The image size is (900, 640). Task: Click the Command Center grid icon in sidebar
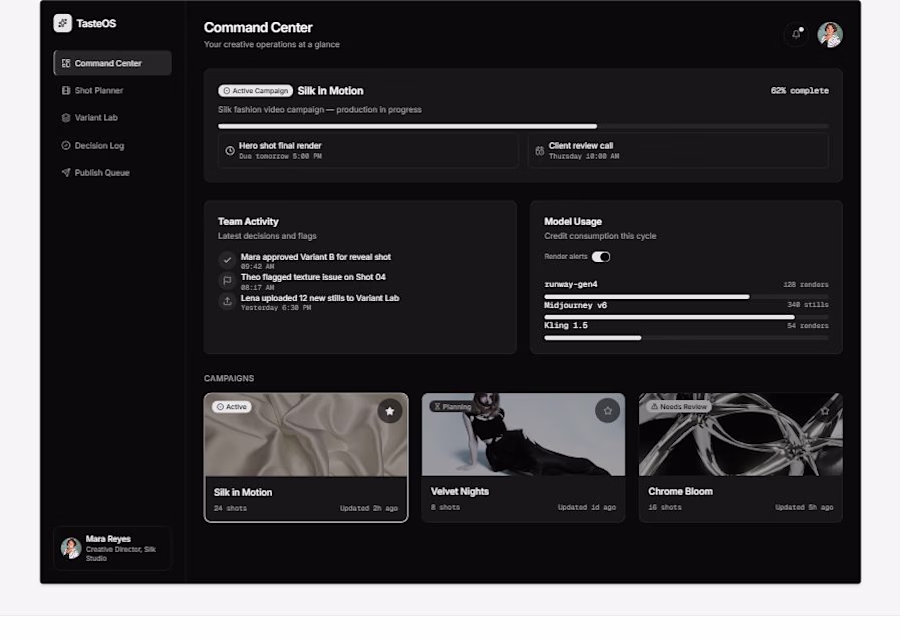click(x=66, y=63)
